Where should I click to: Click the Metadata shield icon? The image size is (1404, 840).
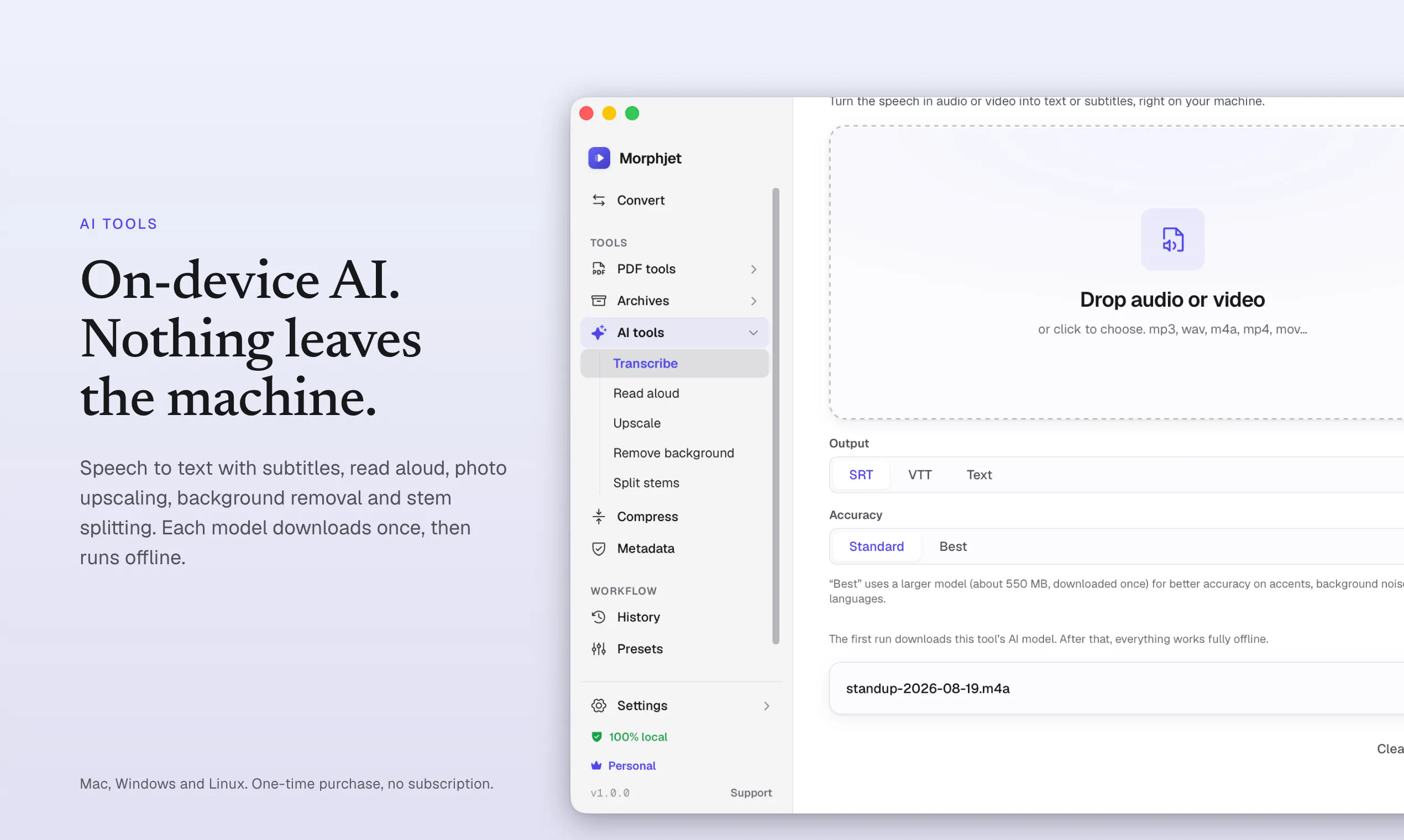point(599,549)
